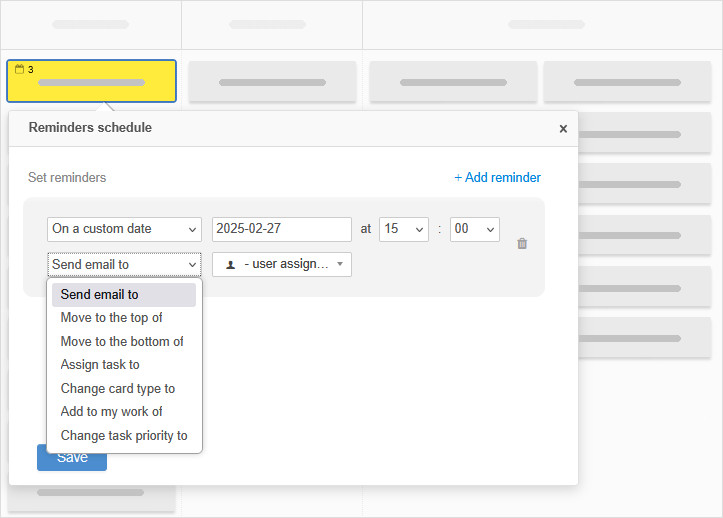Select the yellow highlighted card
Viewport: 723px width, 518px height.
(91, 81)
